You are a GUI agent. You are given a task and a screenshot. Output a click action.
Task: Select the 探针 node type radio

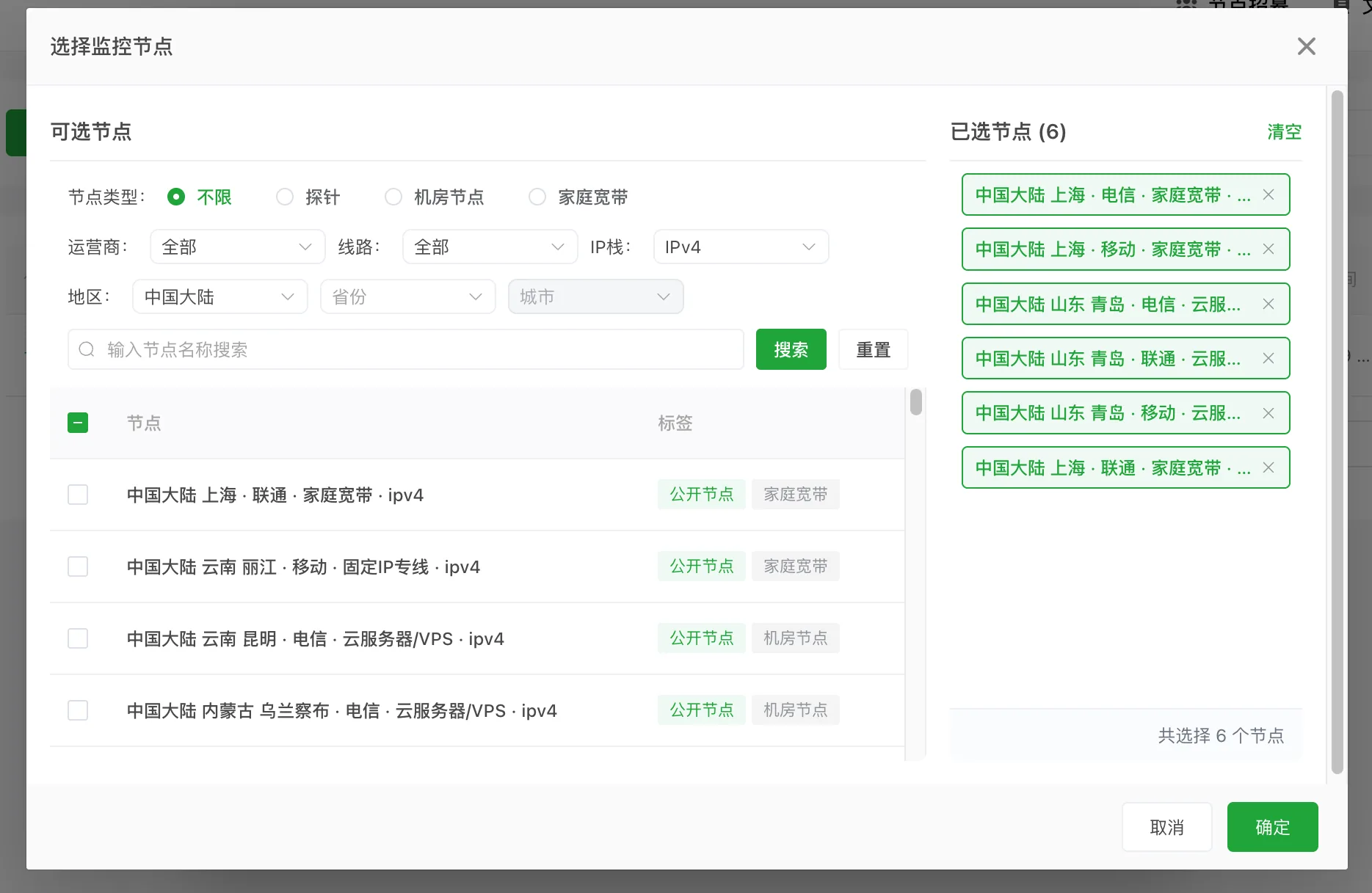[285, 197]
